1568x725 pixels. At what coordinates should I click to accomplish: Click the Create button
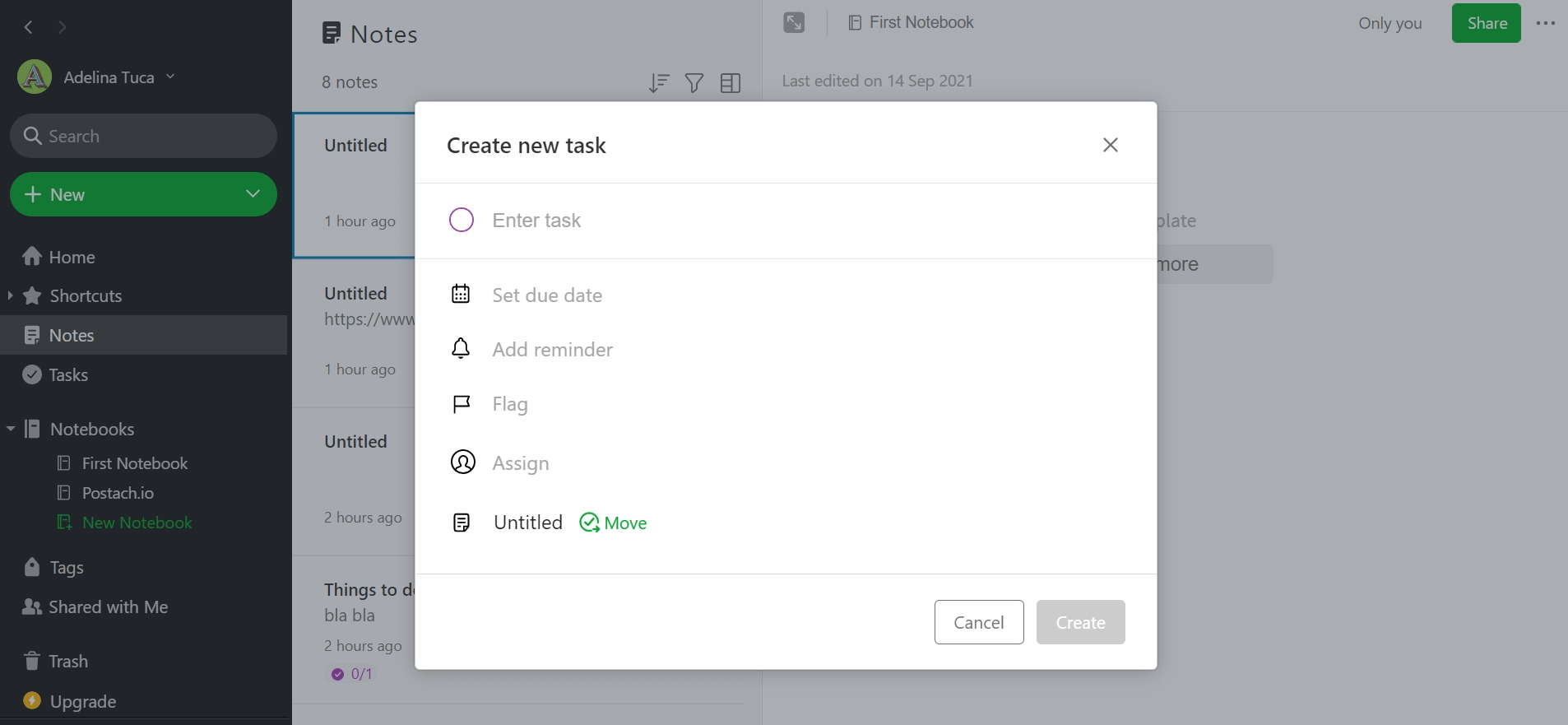pyautogui.click(x=1080, y=622)
